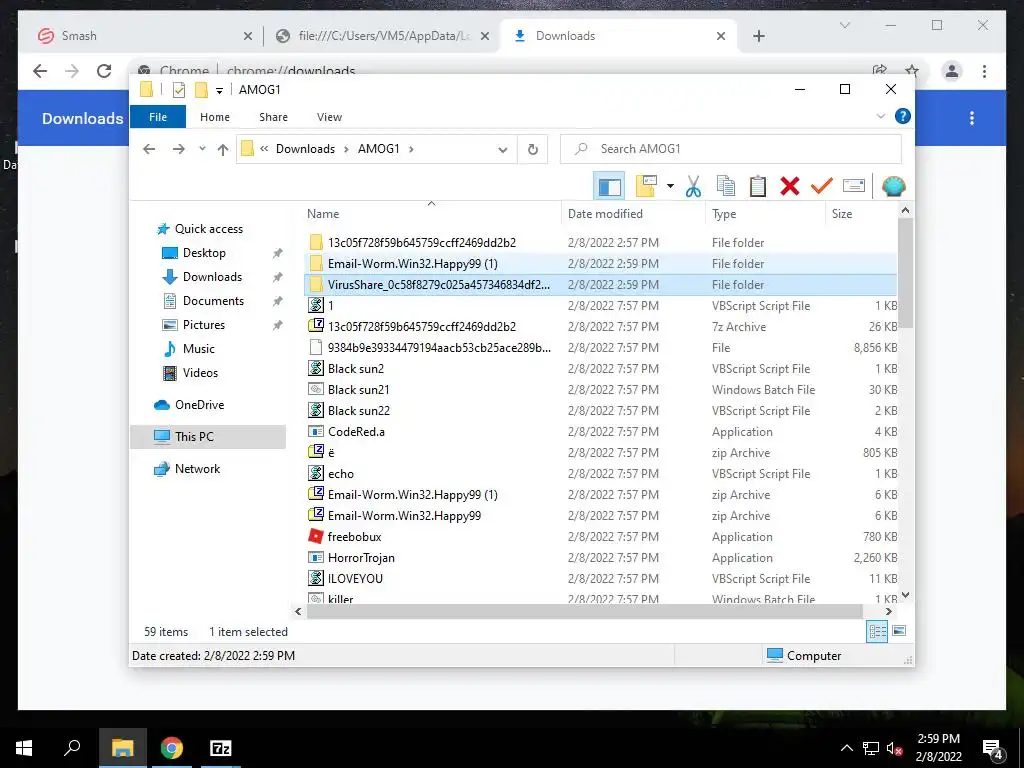Open recent locations dropdown arrow
The image size is (1024, 768).
[x=202, y=149]
